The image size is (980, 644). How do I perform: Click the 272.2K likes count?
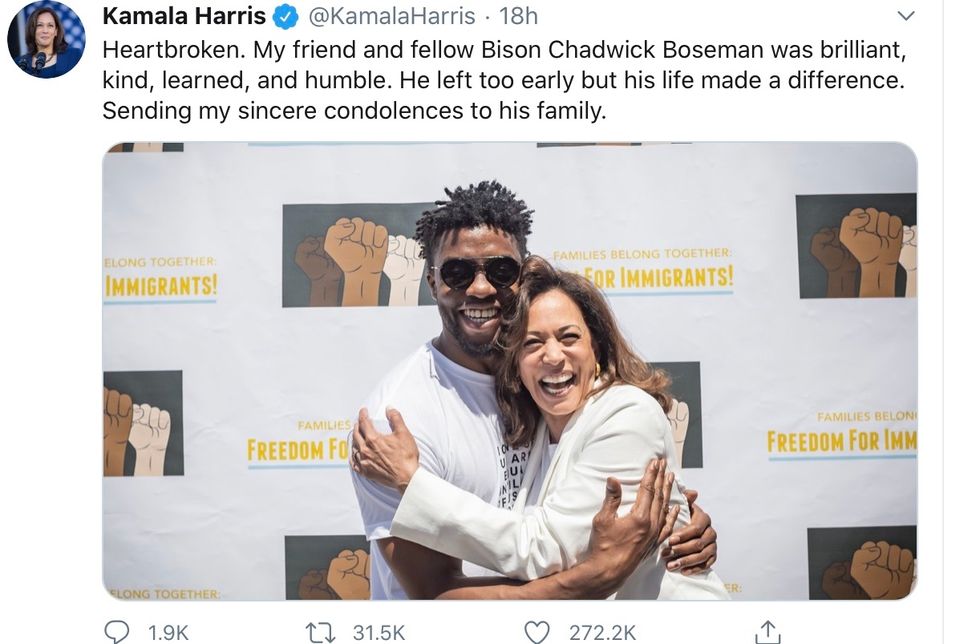(x=602, y=633)
